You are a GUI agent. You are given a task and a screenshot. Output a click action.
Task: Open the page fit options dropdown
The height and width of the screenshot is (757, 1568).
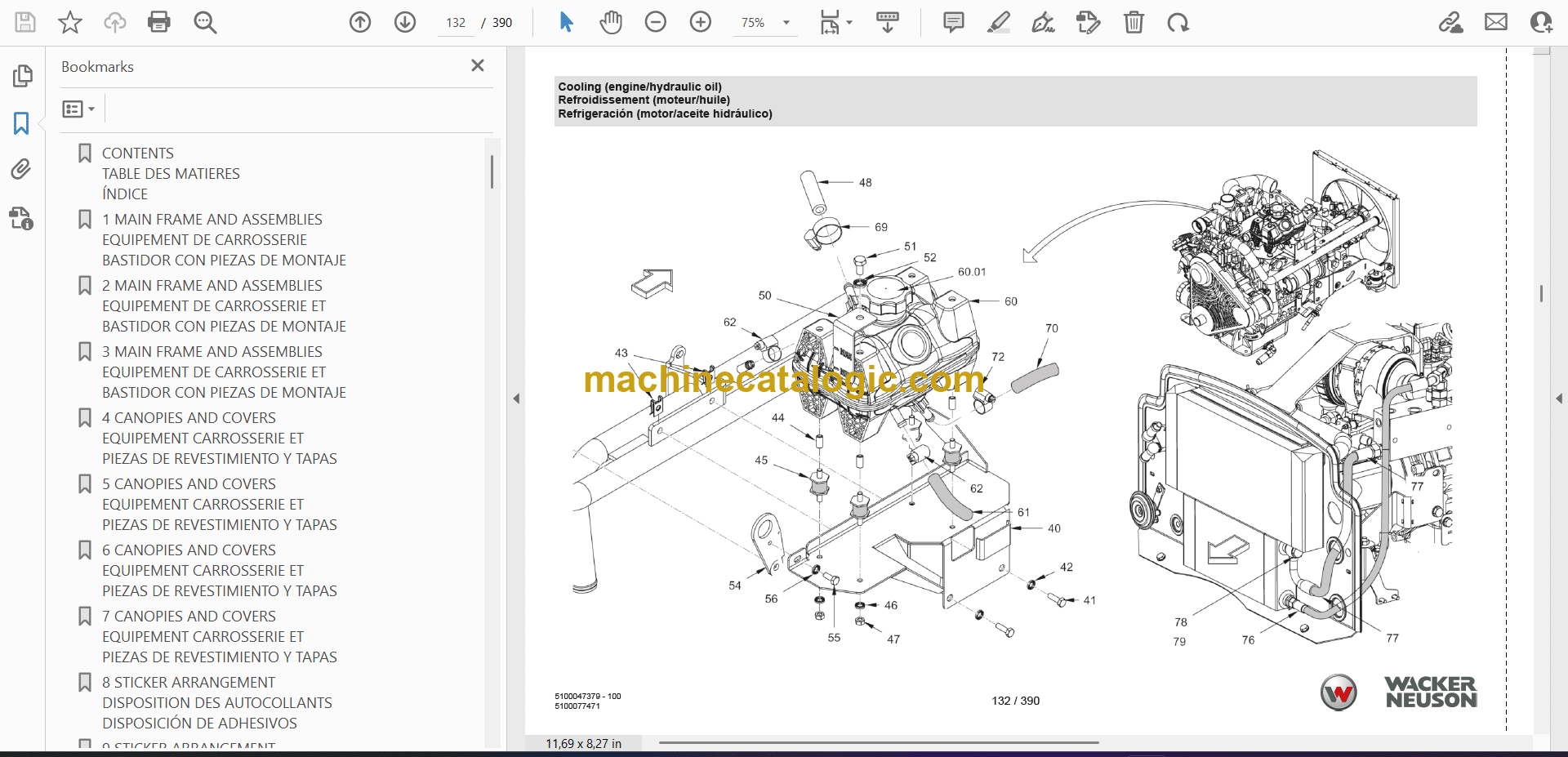coord(835,23)
